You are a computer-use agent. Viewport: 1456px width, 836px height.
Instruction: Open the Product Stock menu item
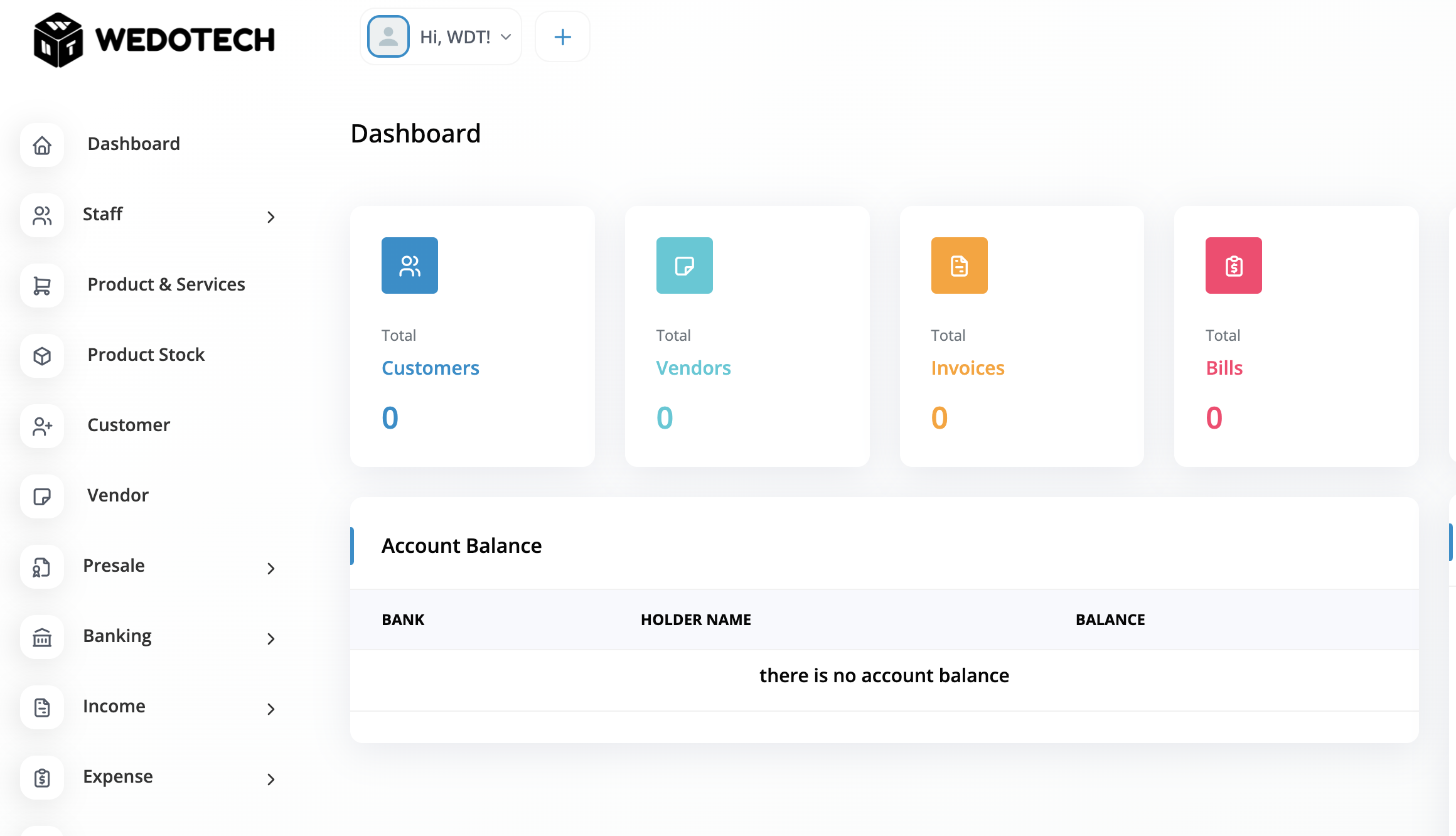click(146, 355)
